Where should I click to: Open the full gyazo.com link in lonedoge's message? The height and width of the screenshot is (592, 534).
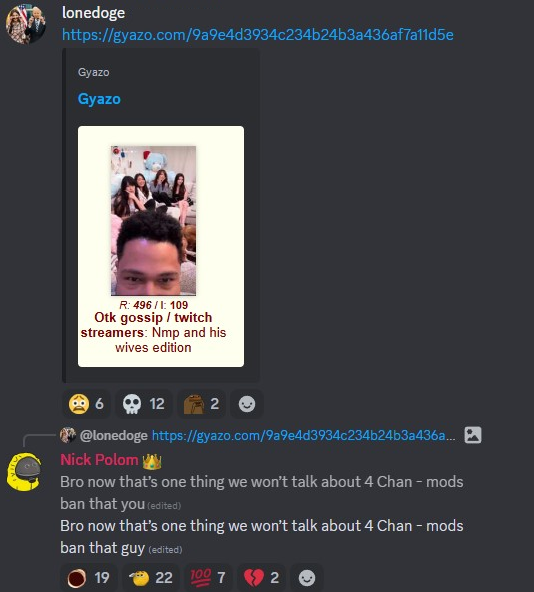(258, 35)
